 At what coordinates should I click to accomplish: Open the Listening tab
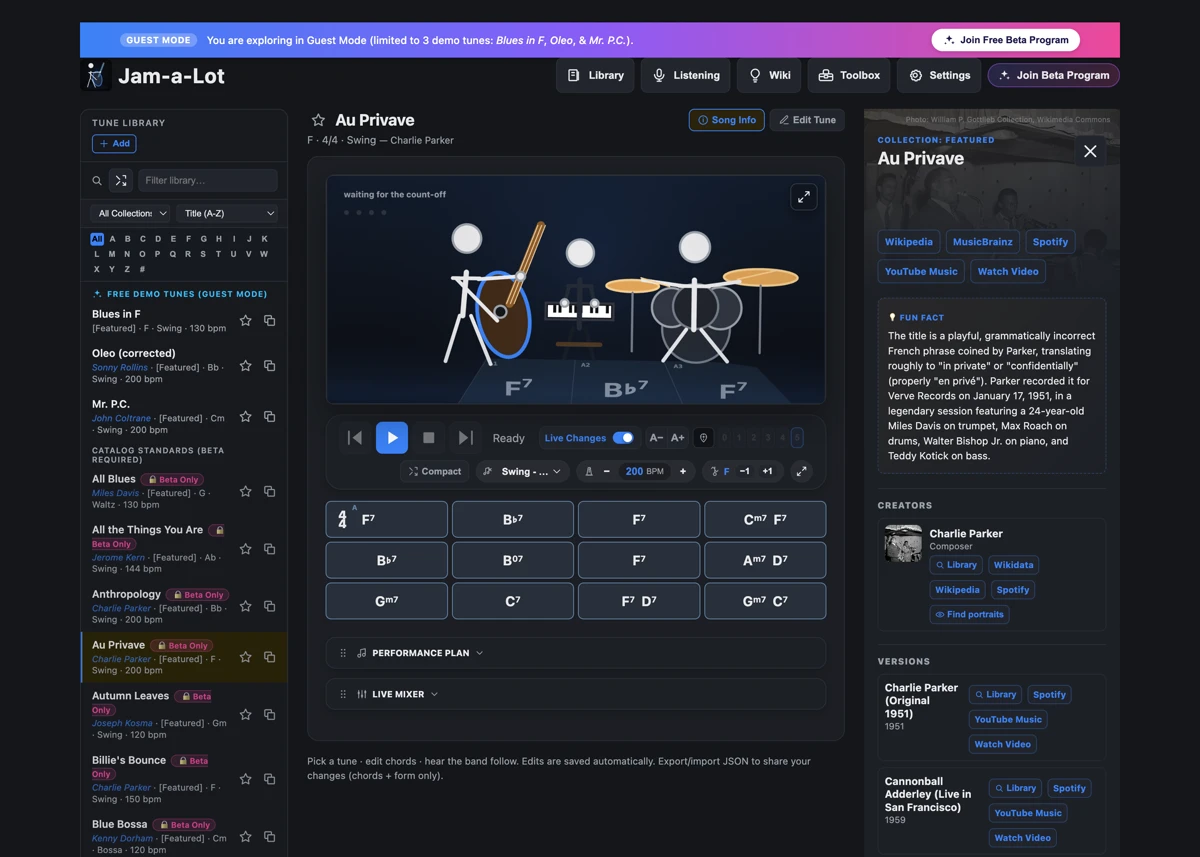[686, 75]
